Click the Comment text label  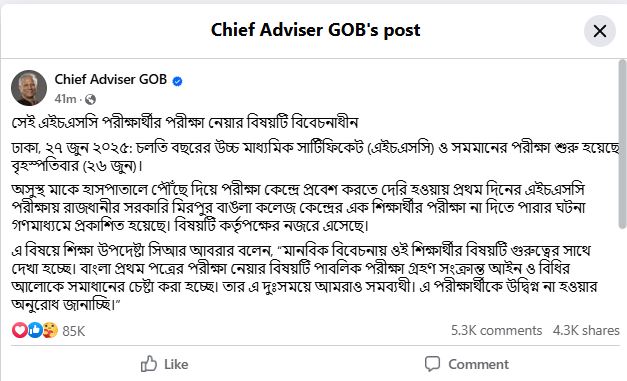tap(478, 364)
